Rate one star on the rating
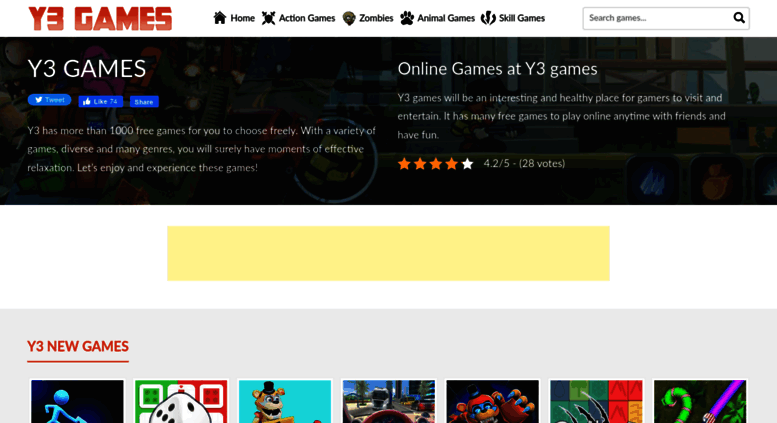This screenshot has height=423, width=777. [404, 163]
